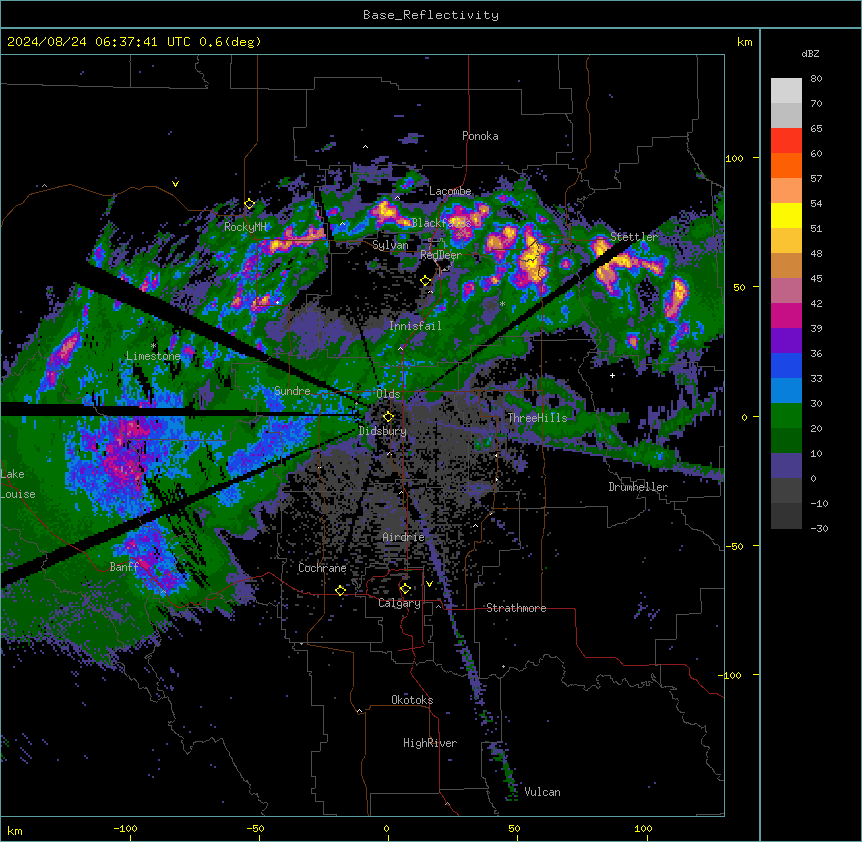Click the 100 tick on the vertical axis
The image size is (862, 842).
734,158
